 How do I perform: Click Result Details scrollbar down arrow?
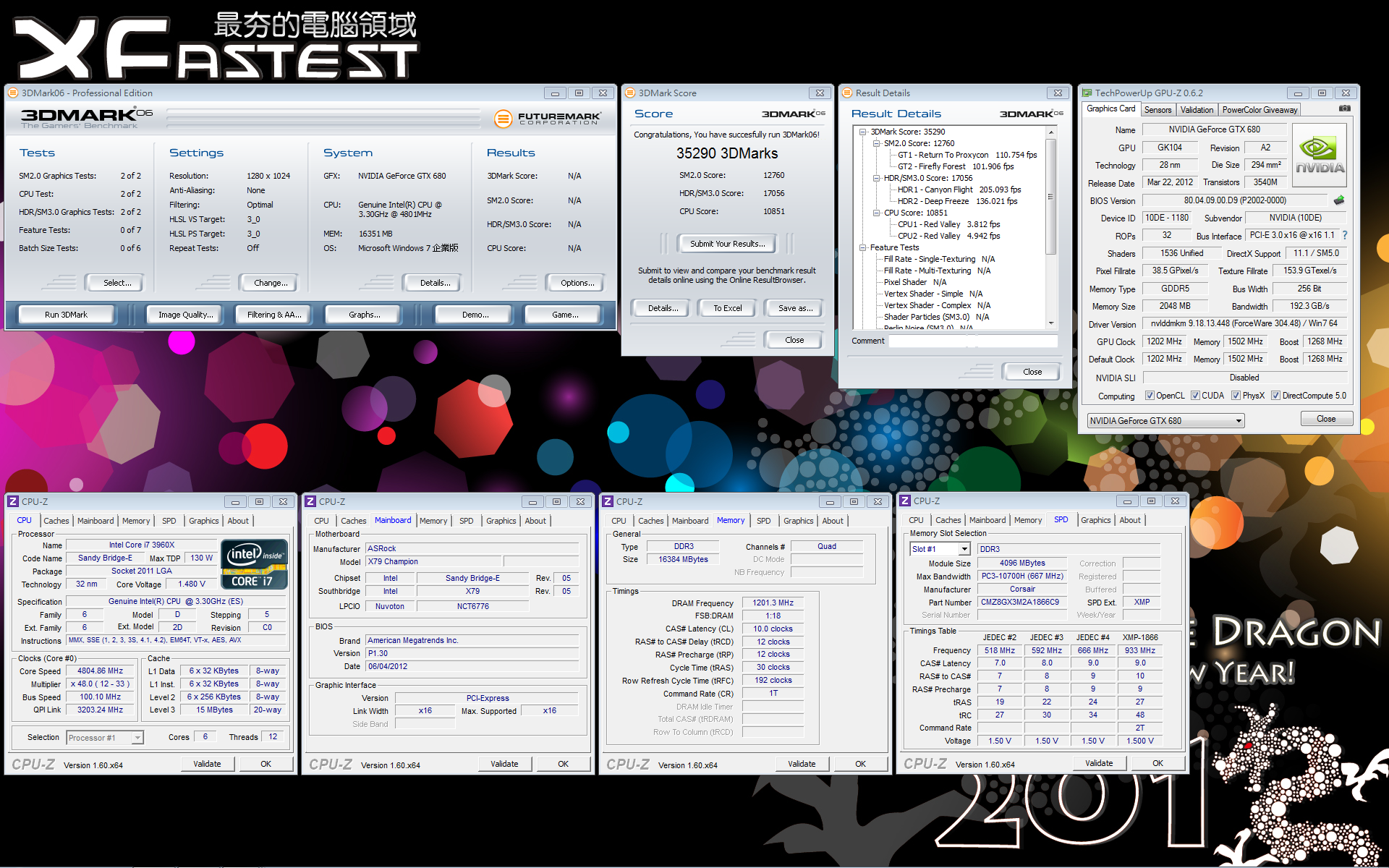click(1051, 323)
